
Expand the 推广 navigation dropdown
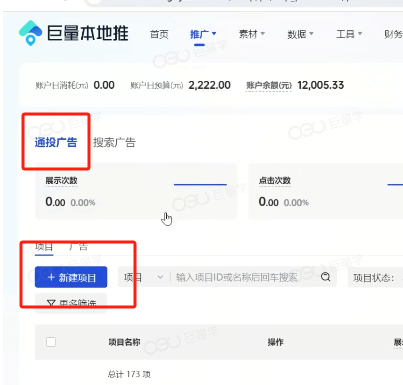[x=203, y=34]
